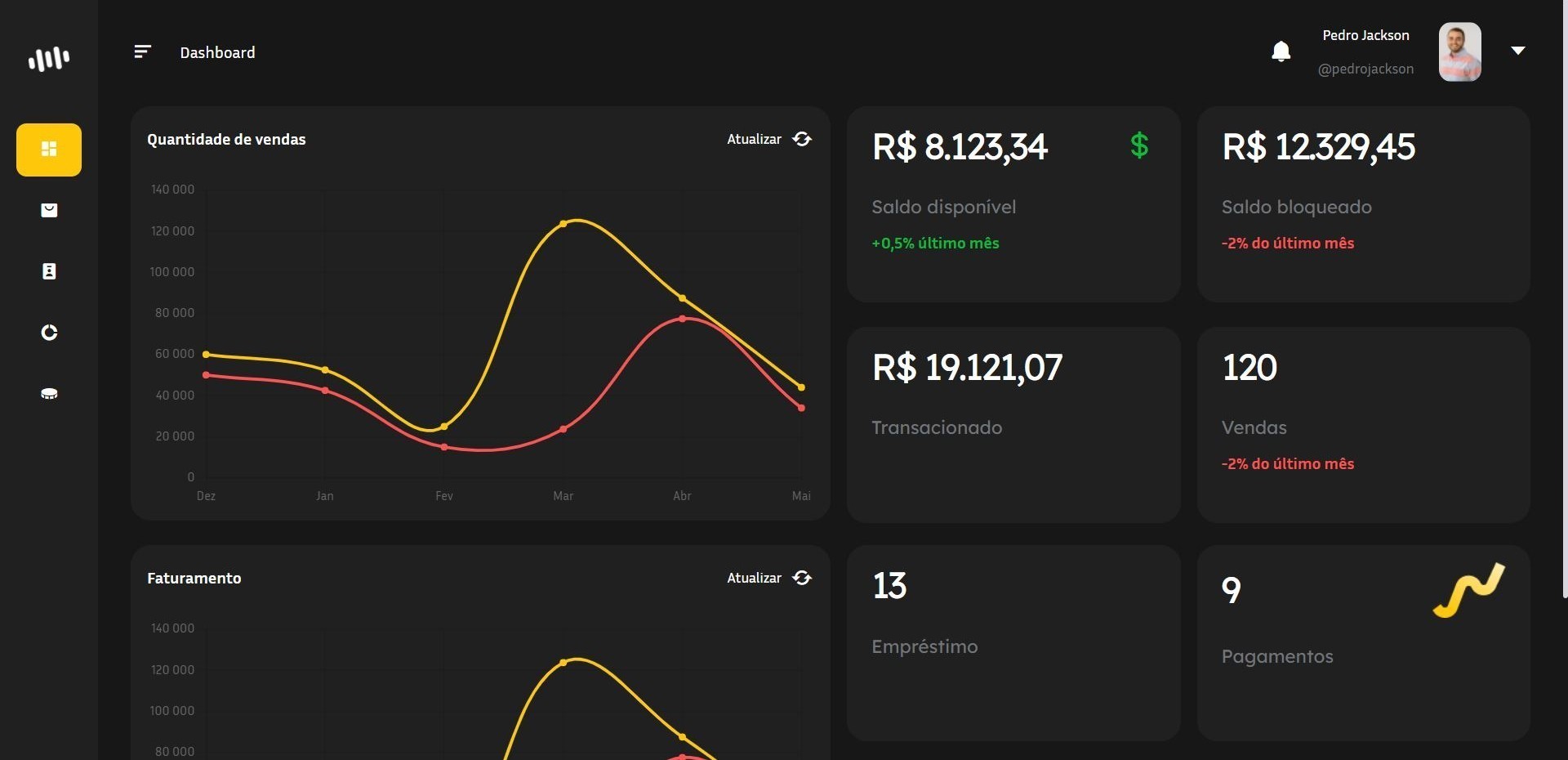Viewport: 1568px width, 760px height.
Task: Click yellow Mai data point in sales chart
Action: pos(802,387)
